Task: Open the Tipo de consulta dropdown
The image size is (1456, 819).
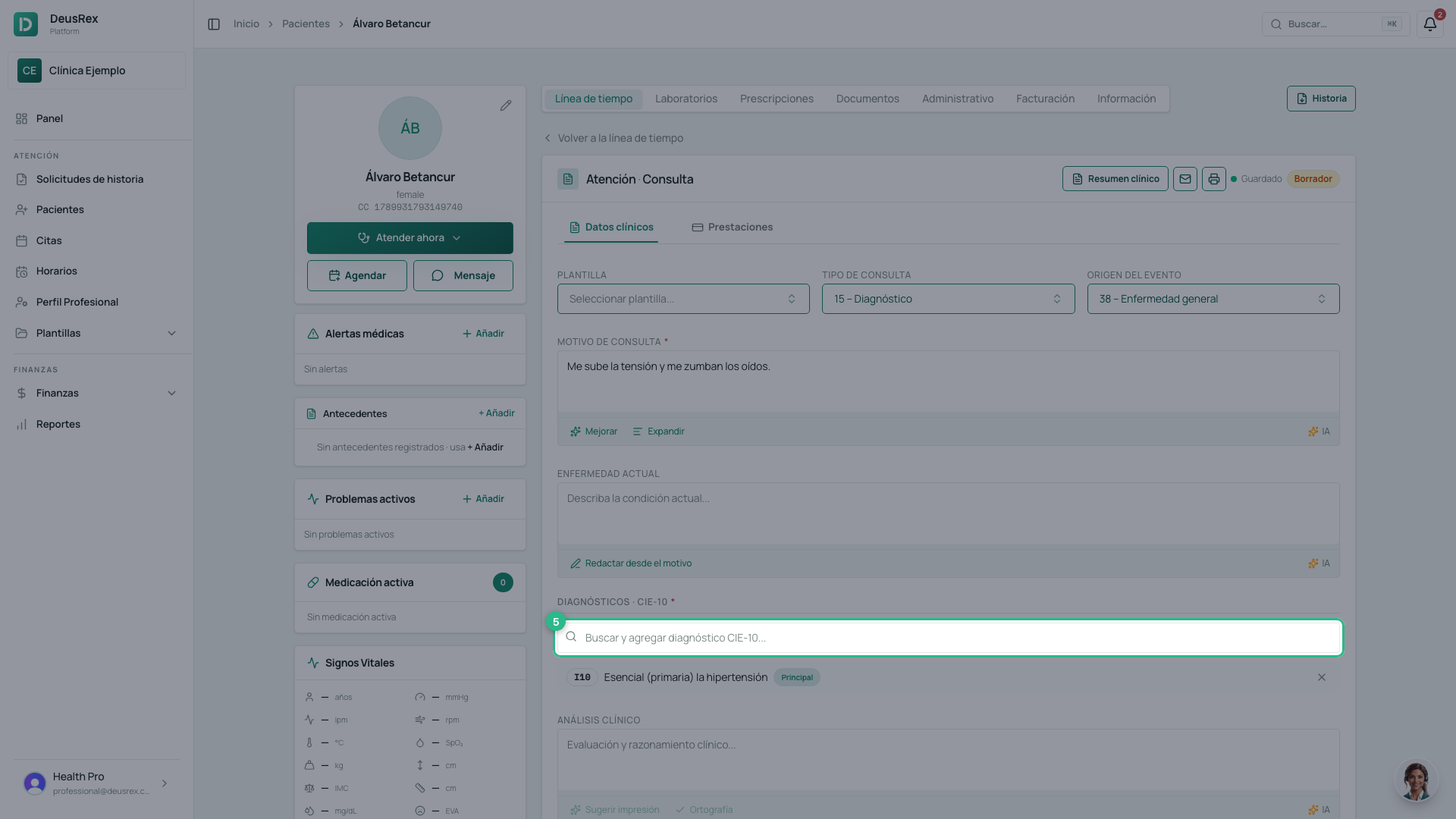Action: tap(948, 299)
